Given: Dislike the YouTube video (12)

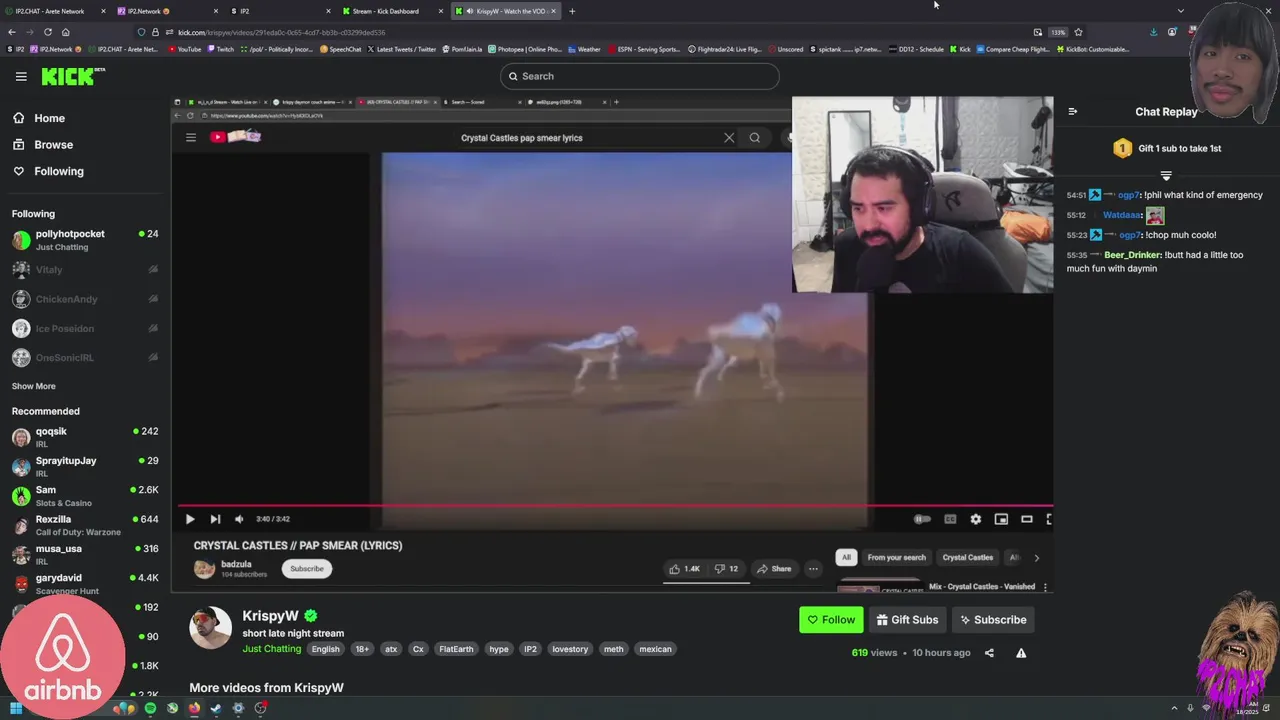Looking at the screenshot, I should click(727, 569).
